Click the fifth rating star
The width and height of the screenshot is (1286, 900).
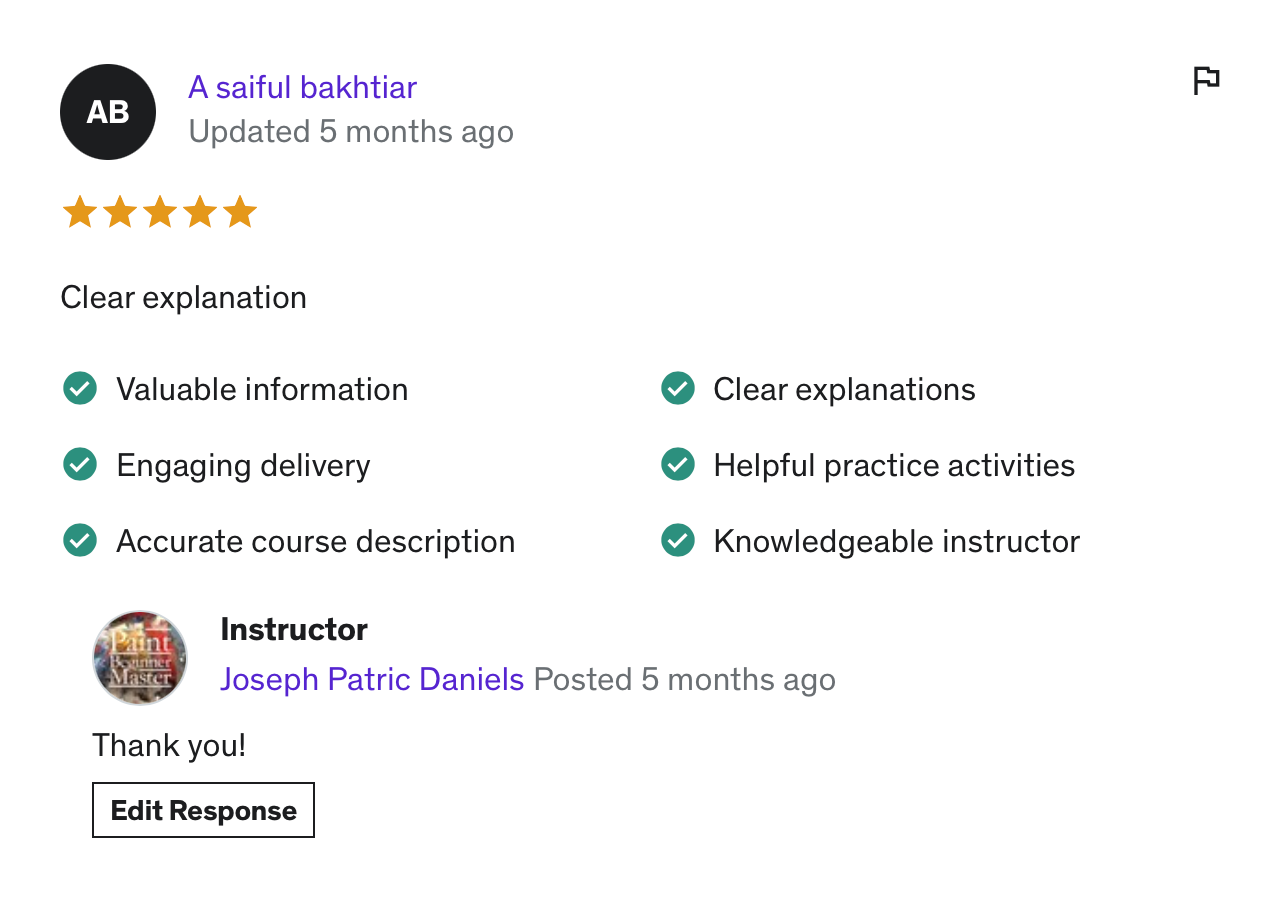click(240, 212)
